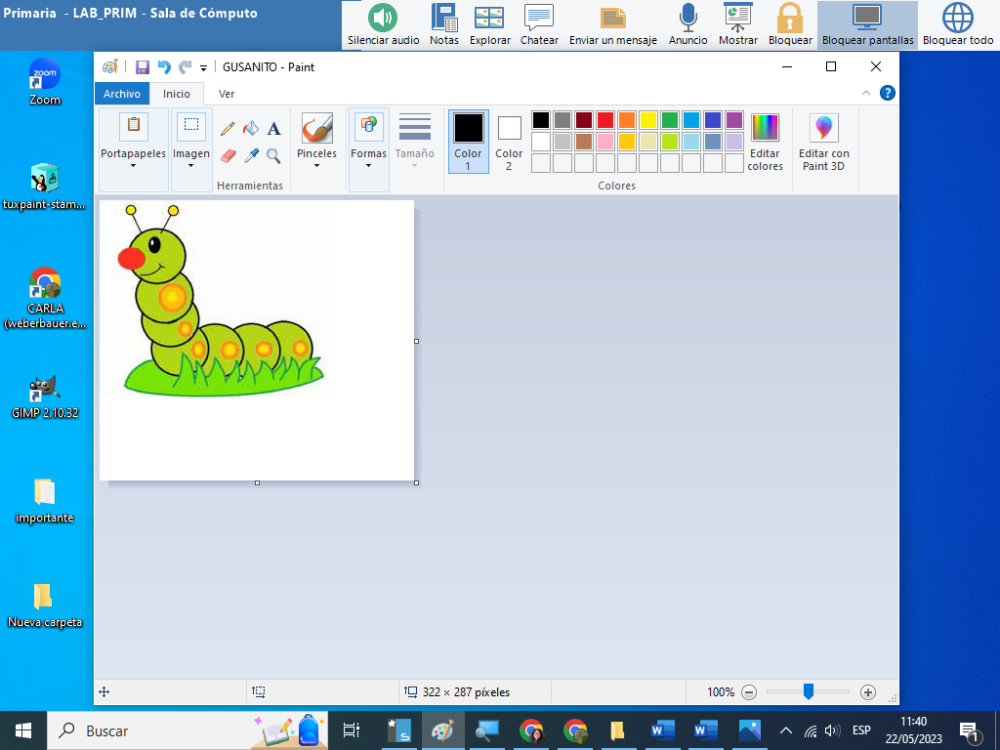
Task: Select the Magnifier tool
Action: click(x=273, y=156)
